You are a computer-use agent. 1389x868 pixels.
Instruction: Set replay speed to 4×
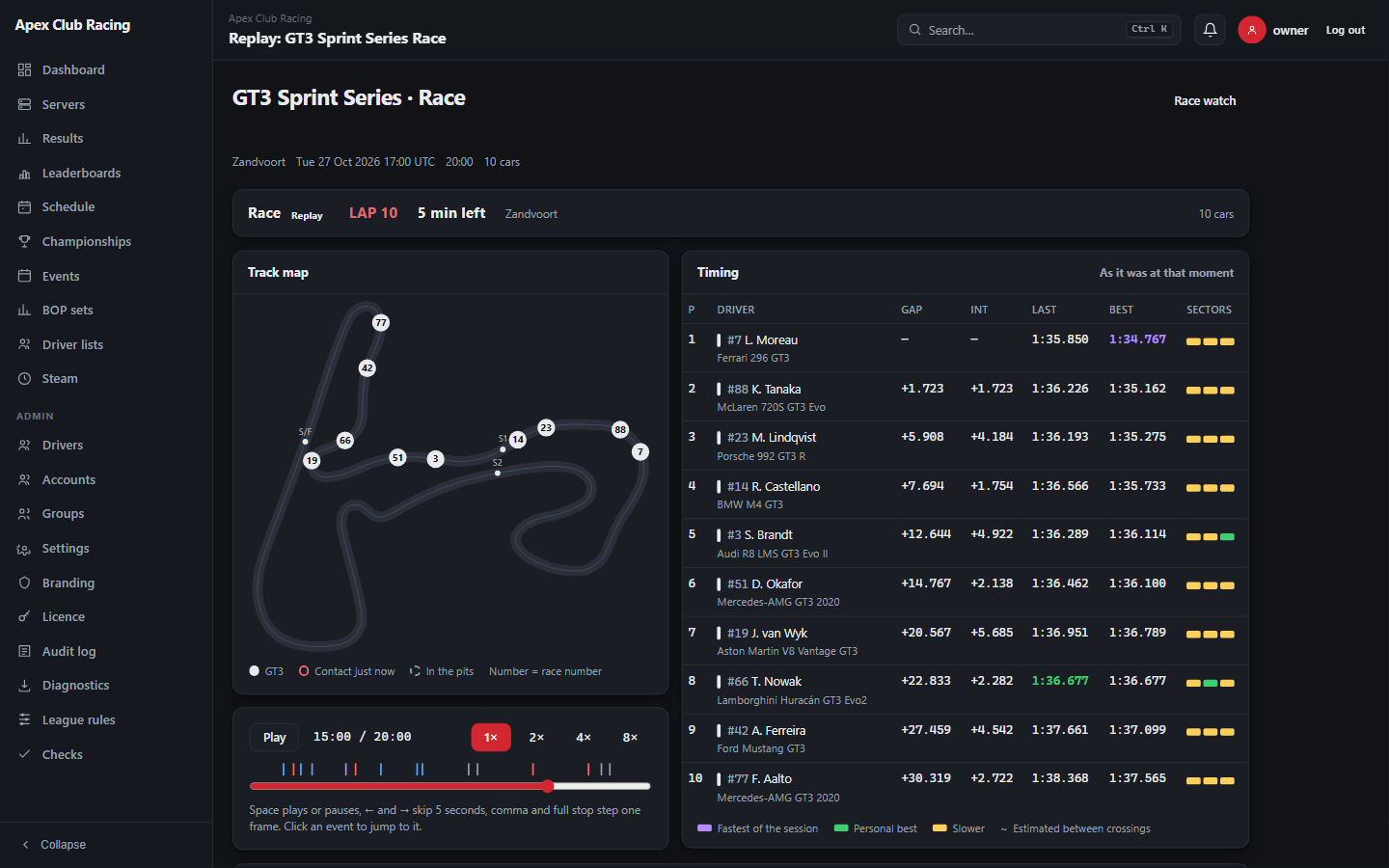(x=584, y=737)
